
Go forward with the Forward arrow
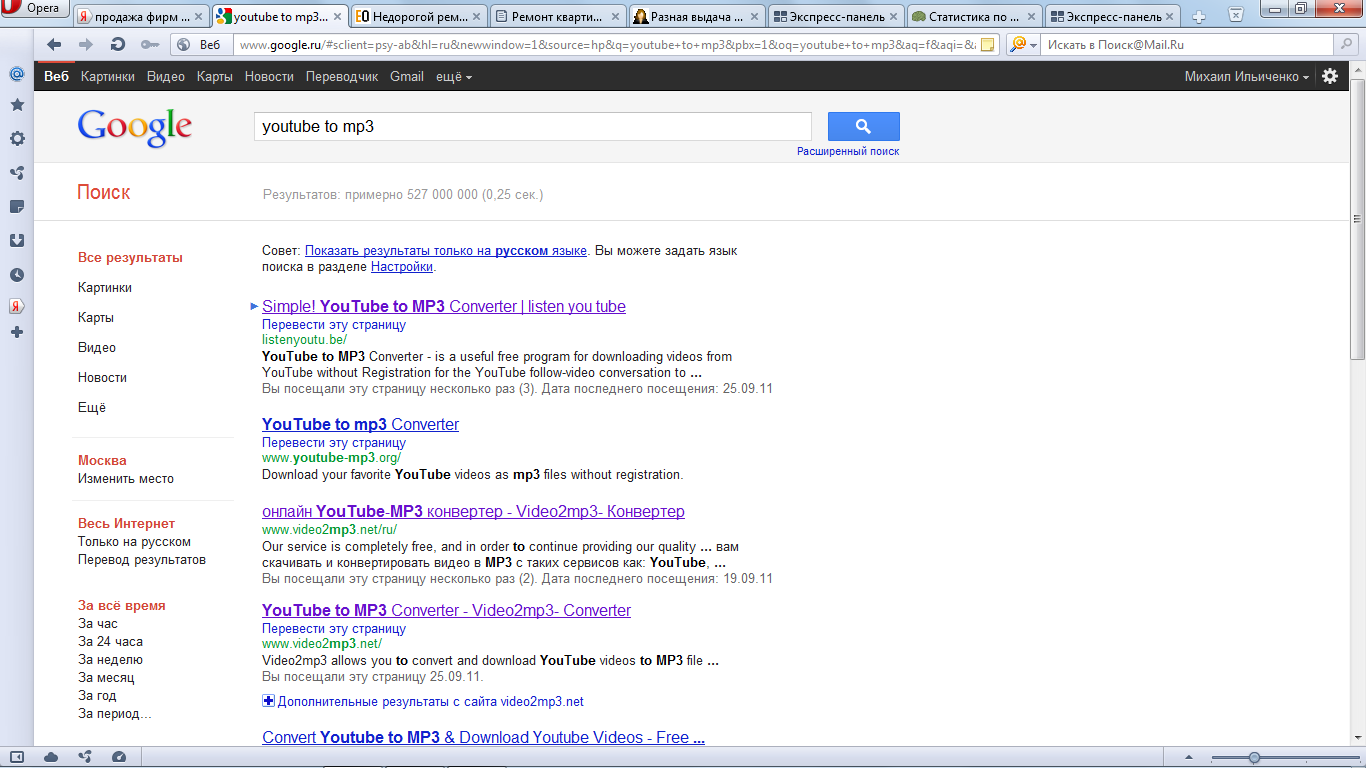pos(86,44)
